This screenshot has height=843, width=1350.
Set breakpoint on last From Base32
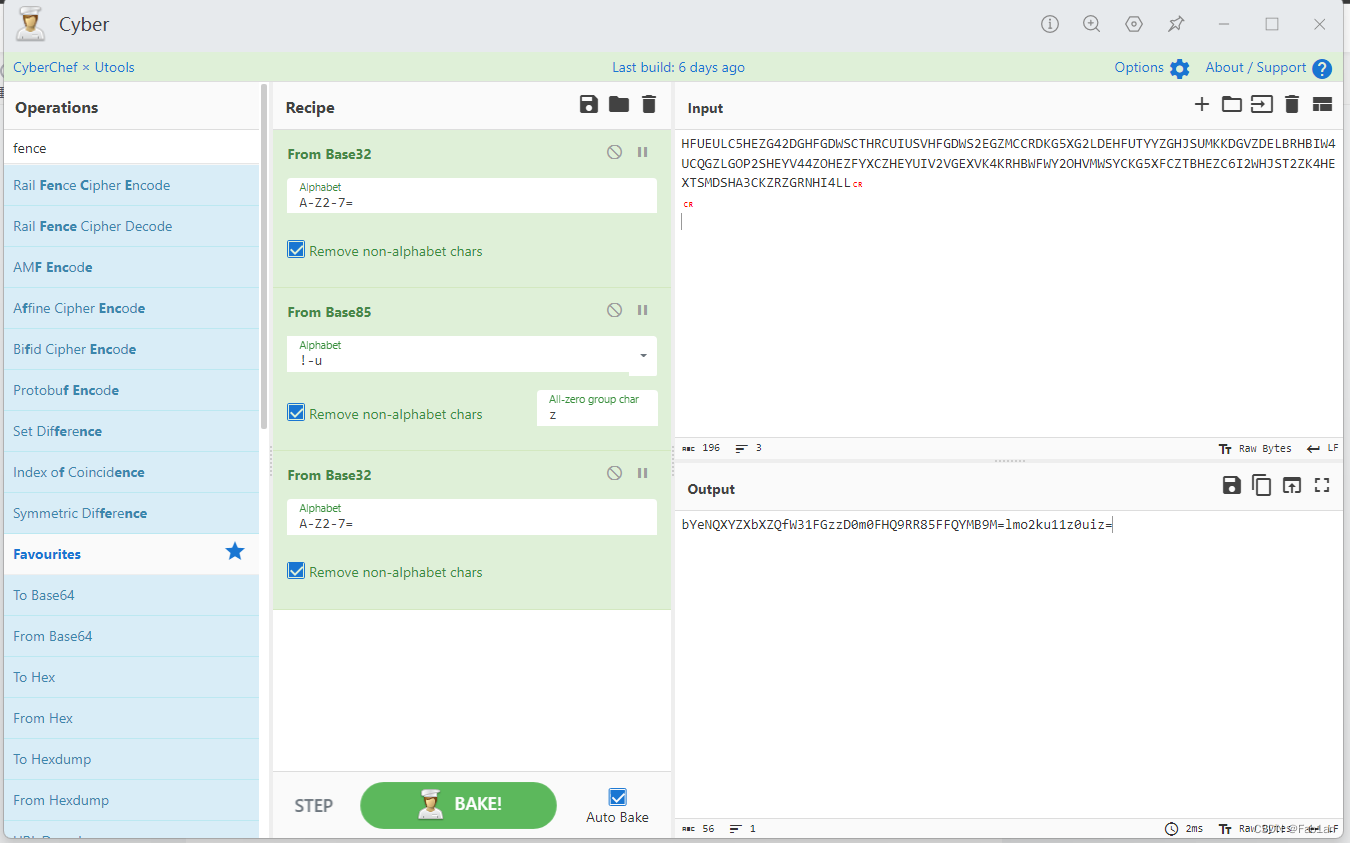coord(643,473)
